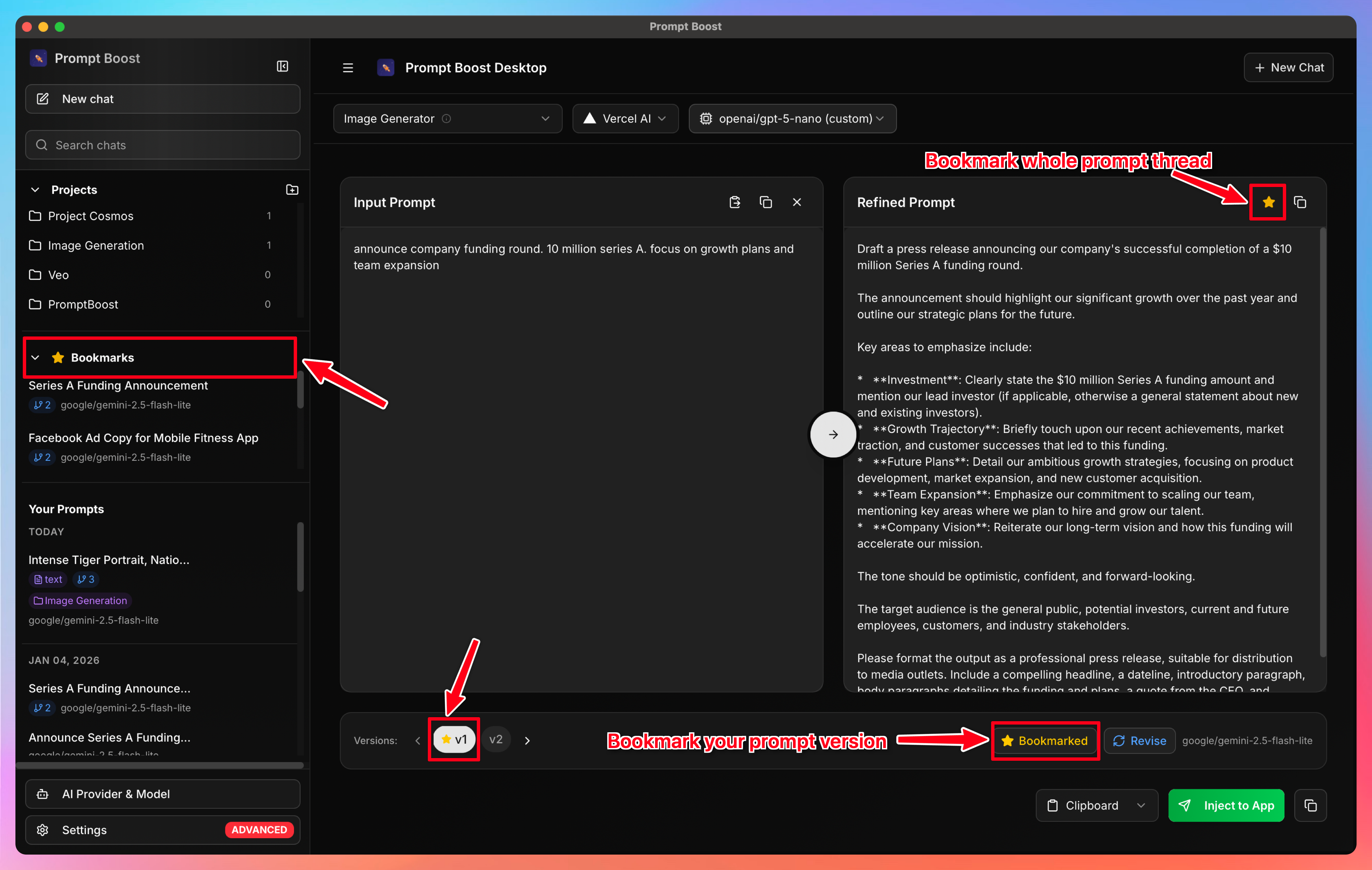Open the navigation hamburger menu
Screen dimensions: 1372x870
[x=348, y=67]
